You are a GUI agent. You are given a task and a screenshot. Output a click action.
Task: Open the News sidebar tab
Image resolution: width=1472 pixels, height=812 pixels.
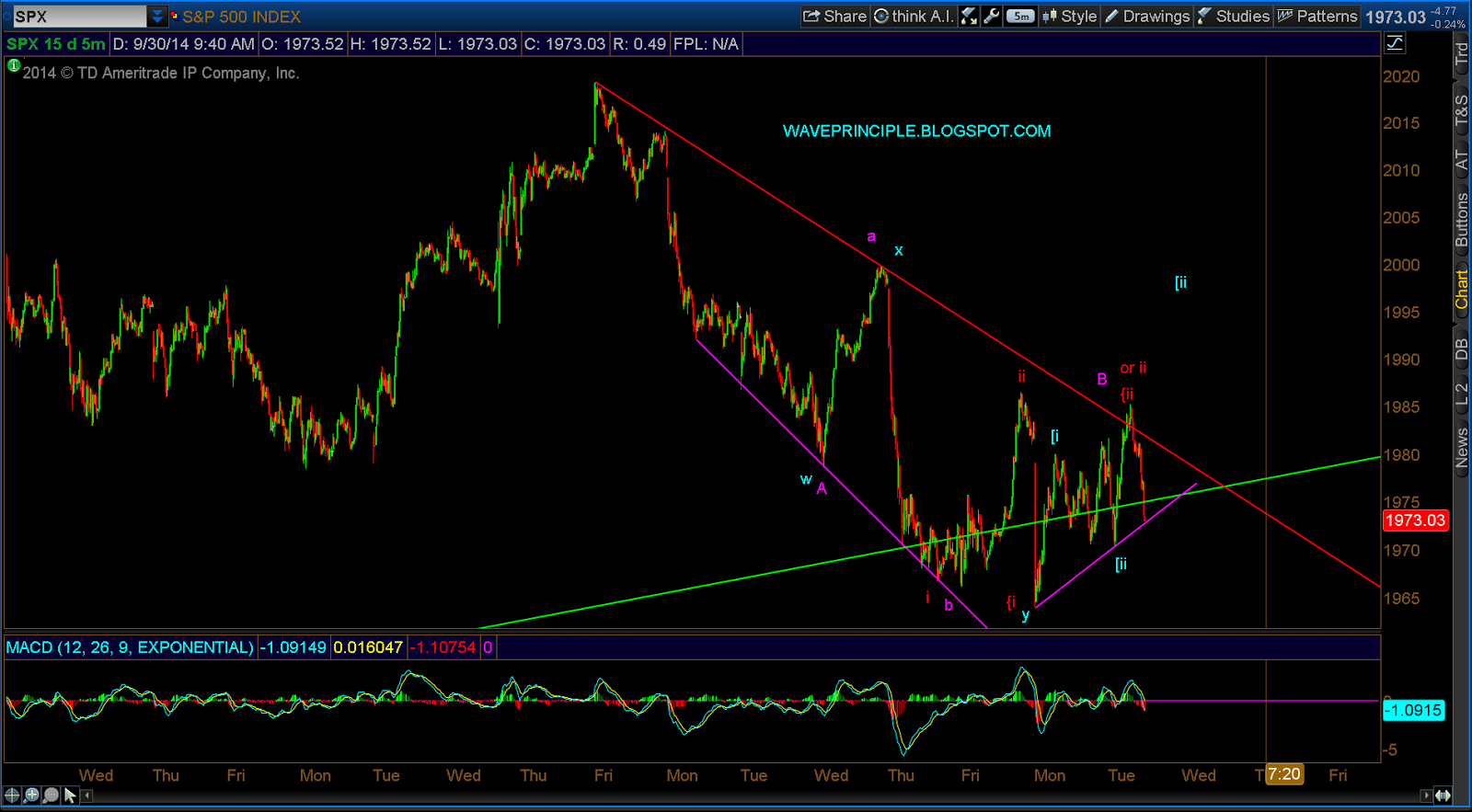pyautogui.click(x=1461, y=447)
